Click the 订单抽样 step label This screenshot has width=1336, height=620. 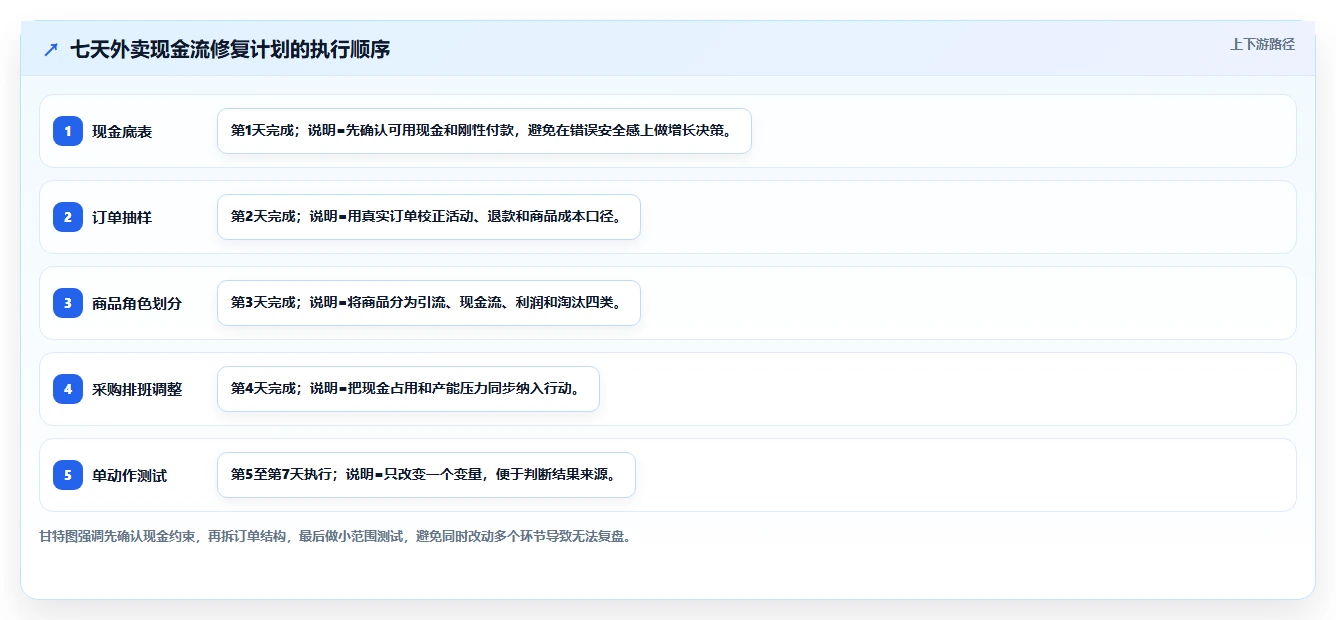[x=122, y=218]
